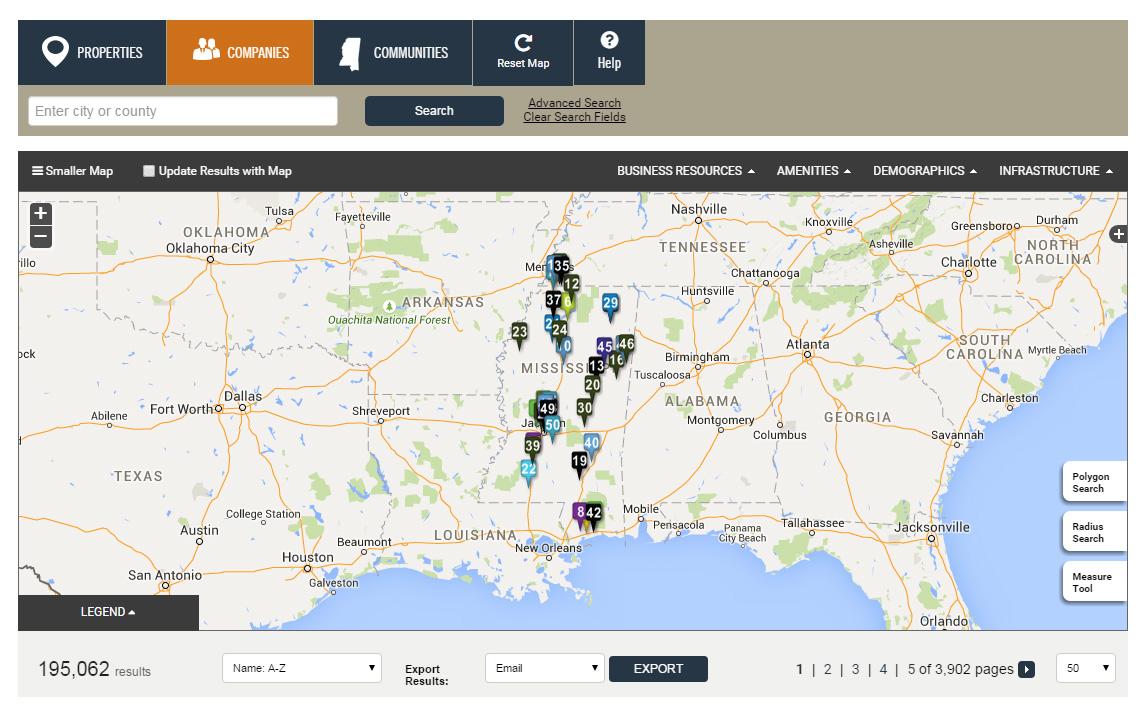Select map marker number 12
Viewport: 1145px width, 706px height.
point(571,285)
